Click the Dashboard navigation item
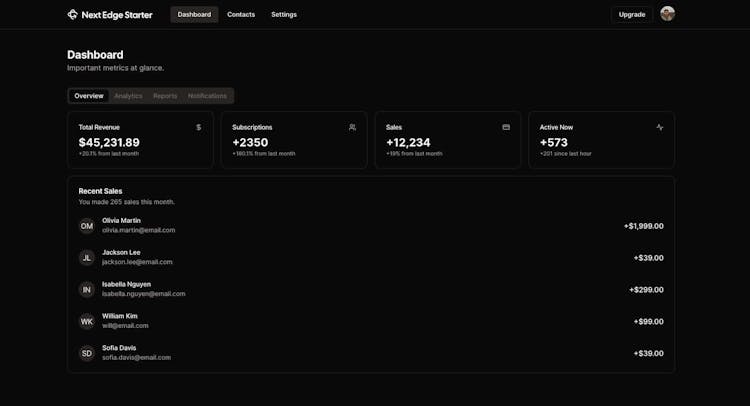Image resolution: width=750 pixels, height=406 pixels. pyautogui.click(x=194, y=15)
